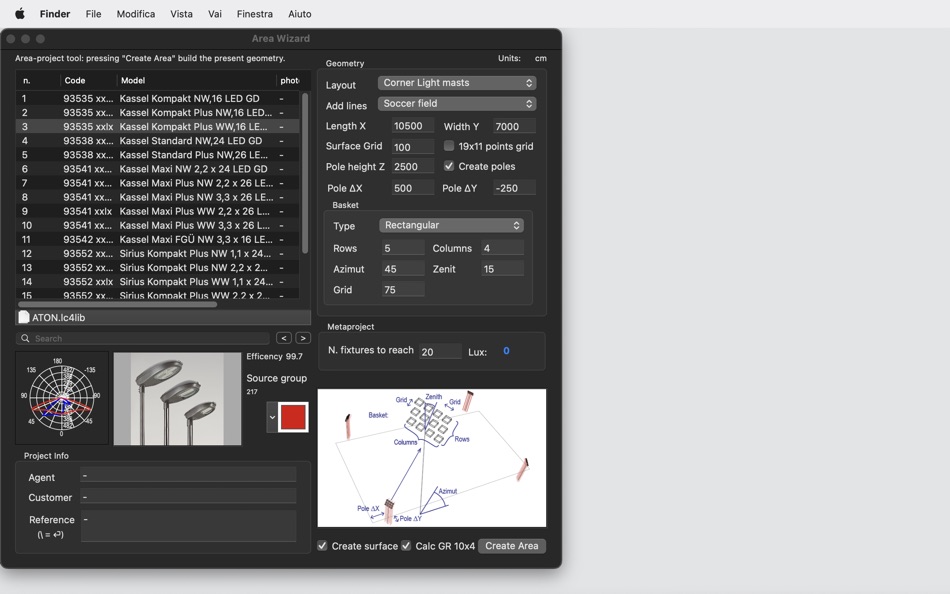This screenshot has height=594, width=950.
Task: Open the polar photometric diagram
Action: tap(62, 398)
